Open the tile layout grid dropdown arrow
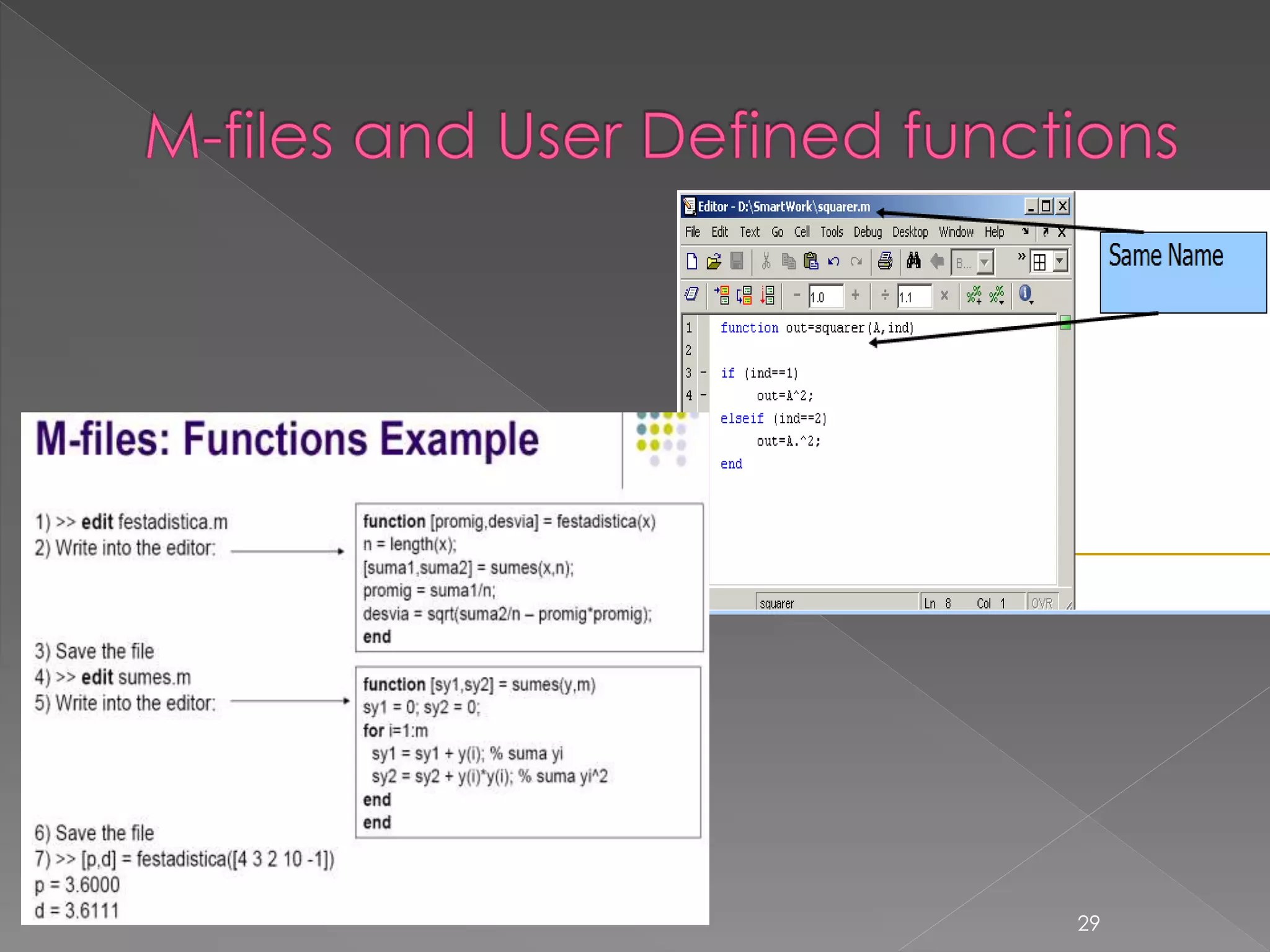The image size is (1270, 952). pos(1060,261)
